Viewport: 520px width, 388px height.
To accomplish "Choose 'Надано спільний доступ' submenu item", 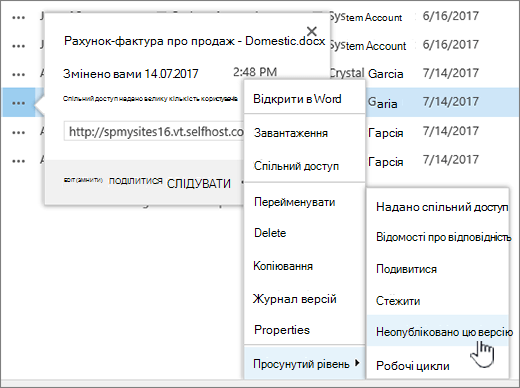I will 438,207.
